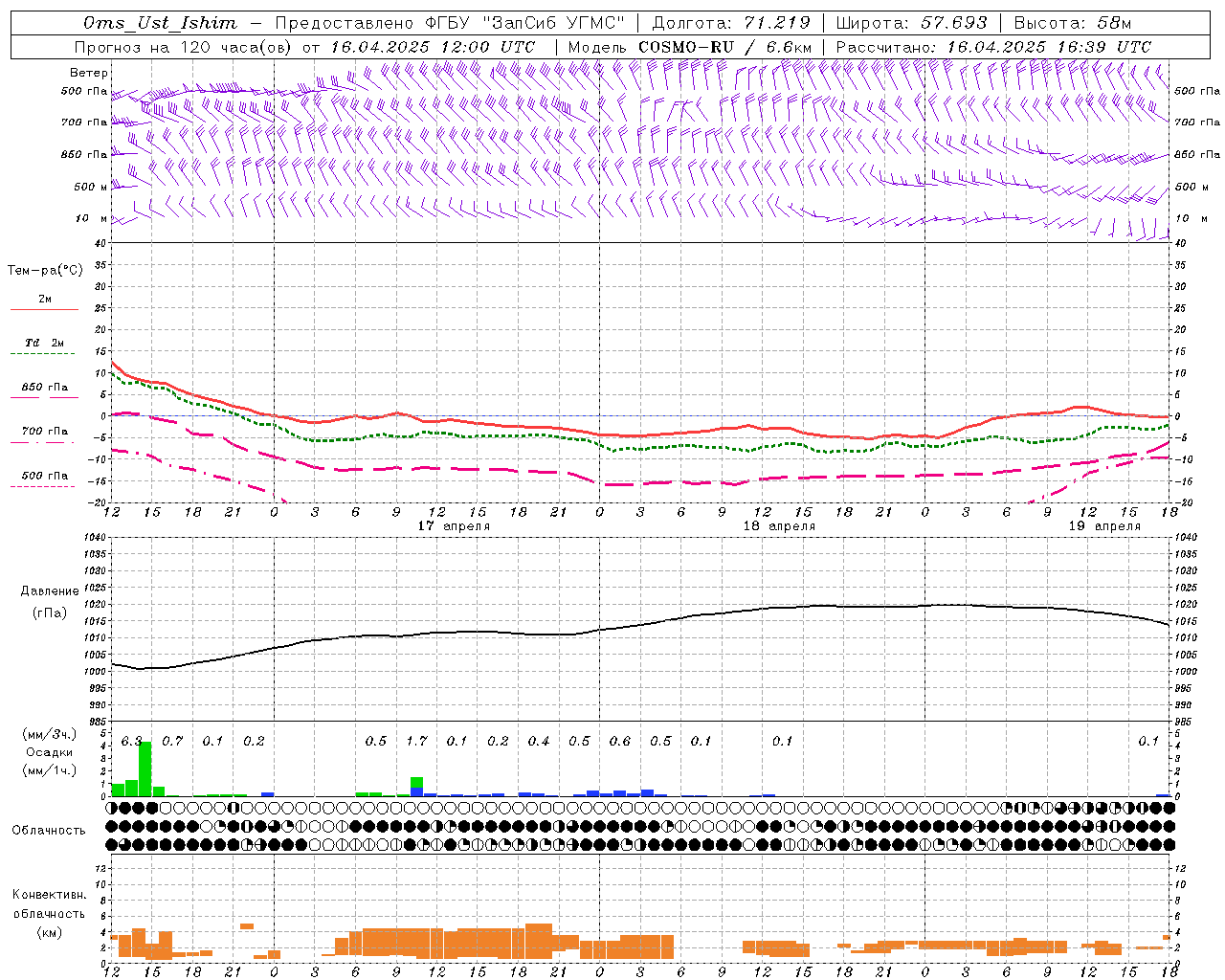Select the '2м' temperature legend entry
This screenshot has height=980, width=1225.
pyautogui.click(x=45, y=300)
